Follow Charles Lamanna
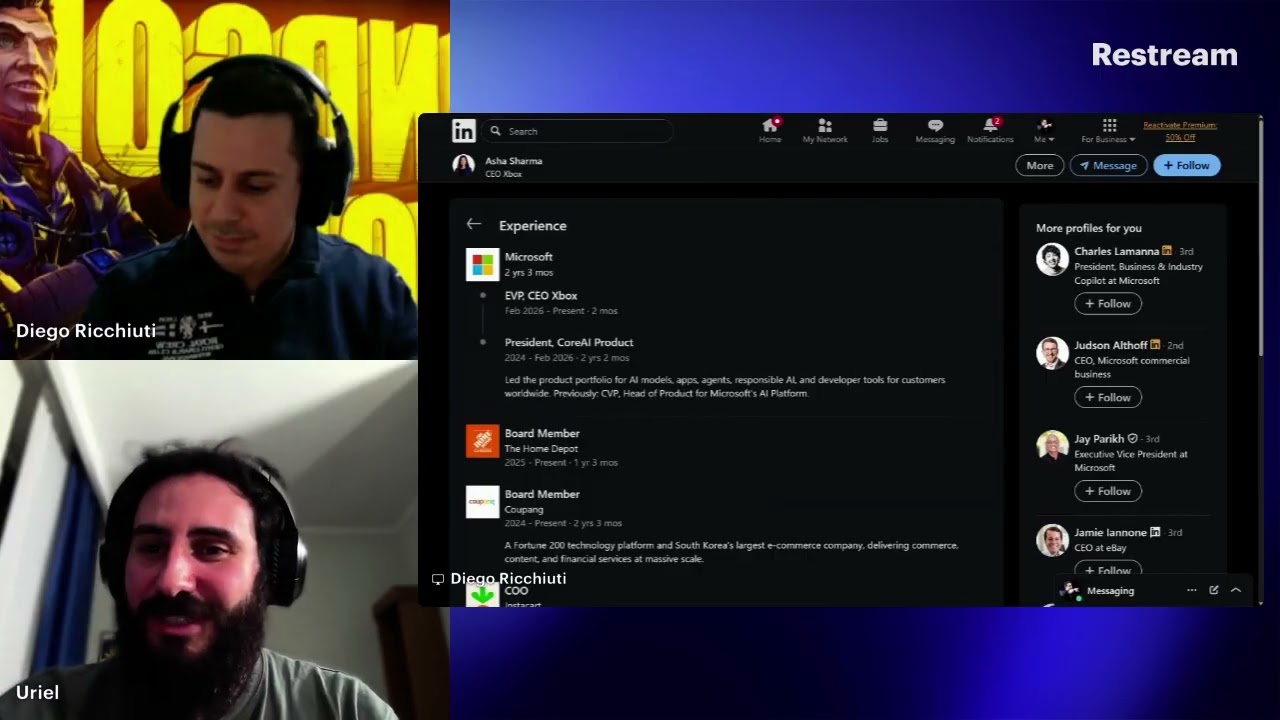 click(1108, 304)
